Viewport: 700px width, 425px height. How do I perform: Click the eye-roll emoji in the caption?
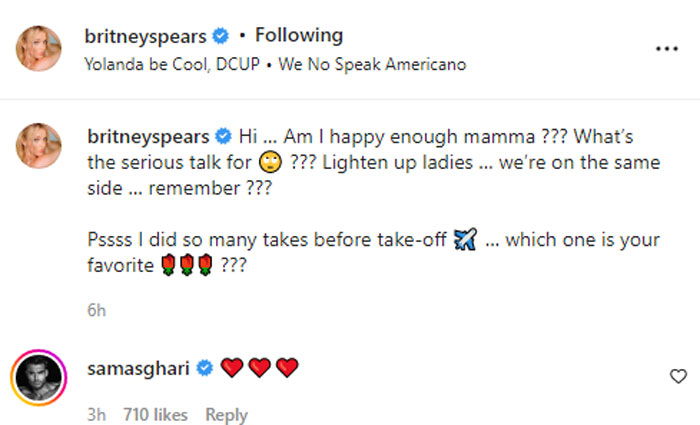pos(271,164)
